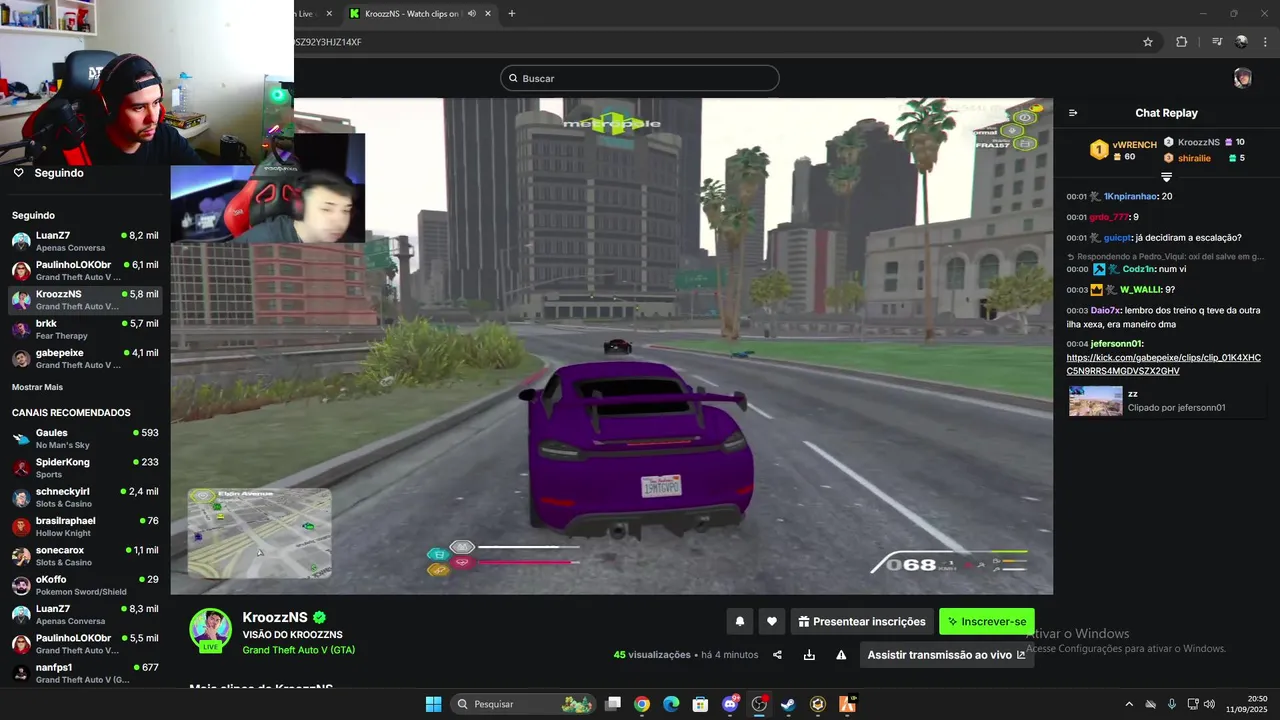Open Microsoft Edge from the taskbar
Image resolution: width=1280 pixels, height=720 pixels.
click(x=671, y=704)
